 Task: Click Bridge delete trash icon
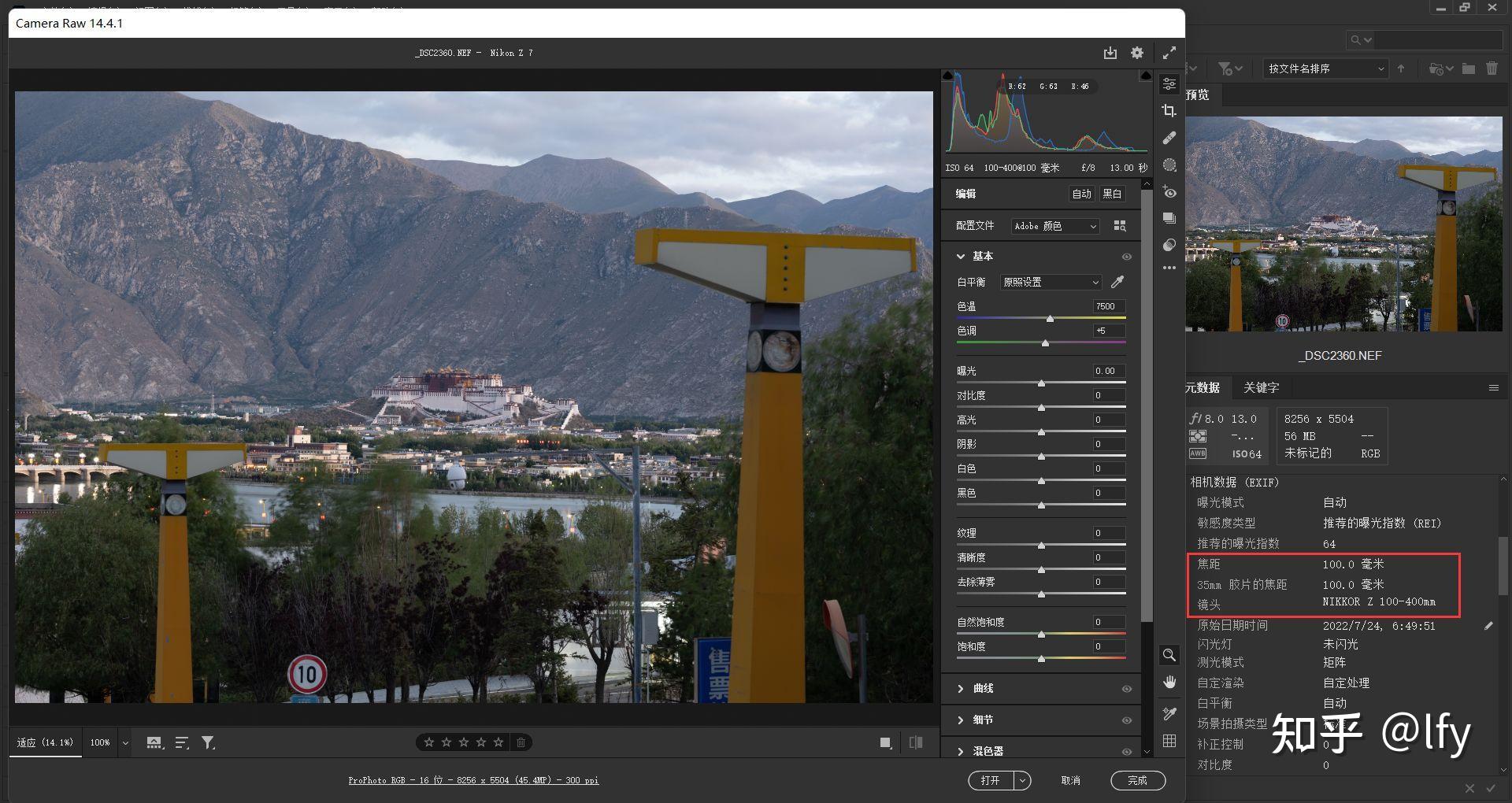[x=1492, y=68]
